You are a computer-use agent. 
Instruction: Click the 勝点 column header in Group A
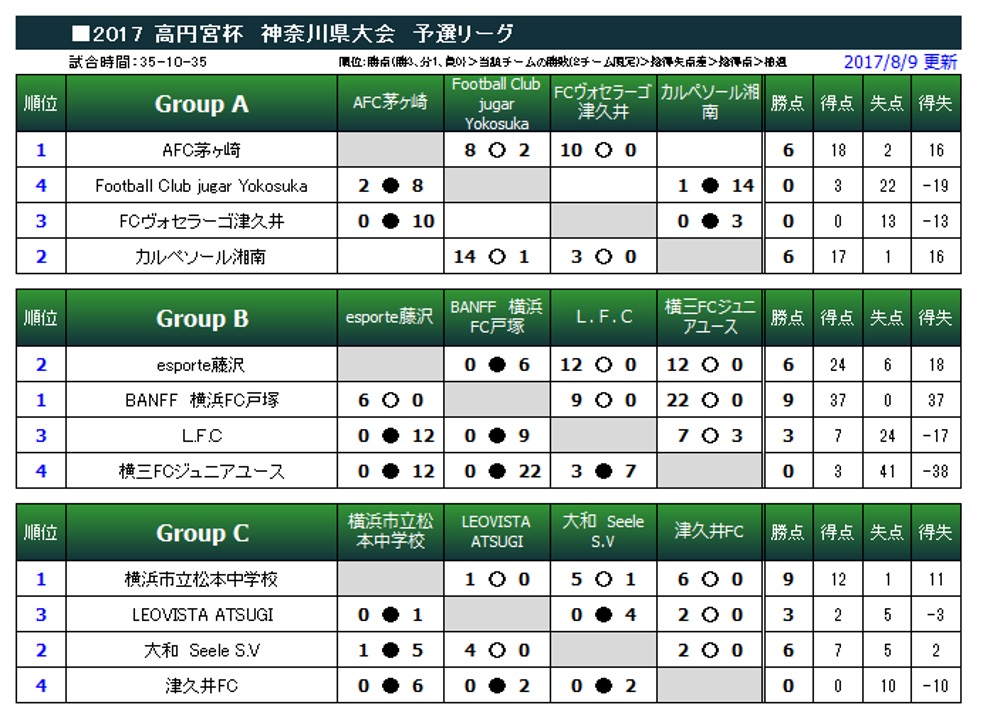tap(788, 103)
